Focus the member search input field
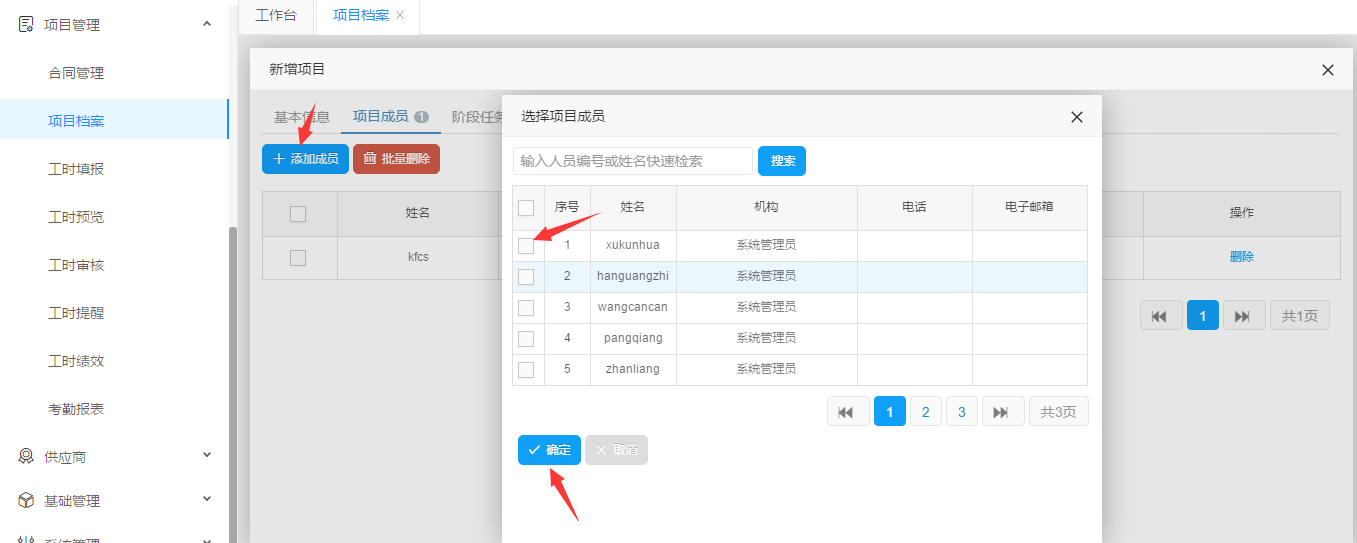 (632, 161)
